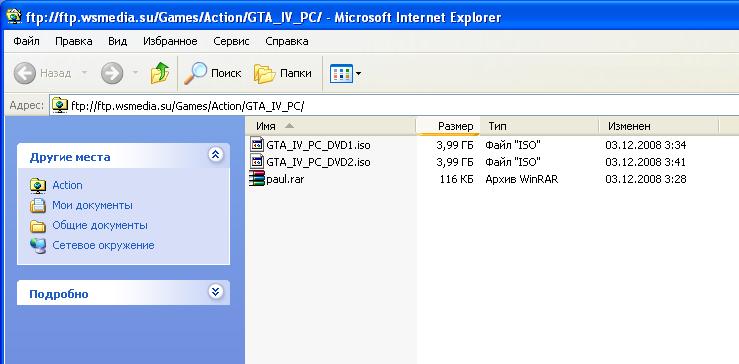
Task: Click the Action FTP folder icon
Action: [38, 185]
